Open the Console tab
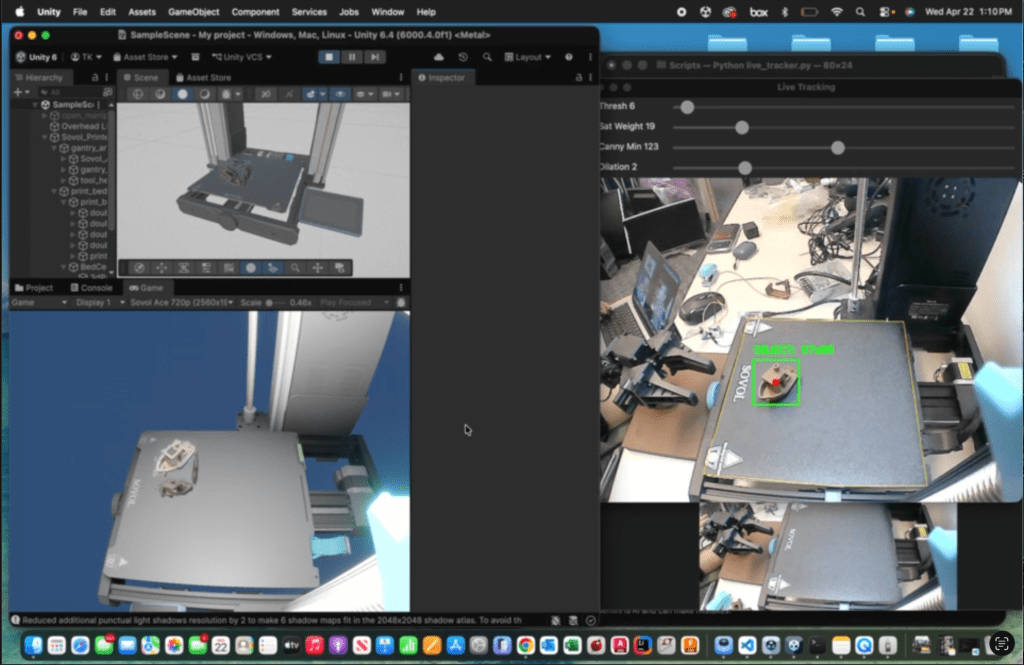The width and height of the screenshot is (1024, 665). point(91,287)
